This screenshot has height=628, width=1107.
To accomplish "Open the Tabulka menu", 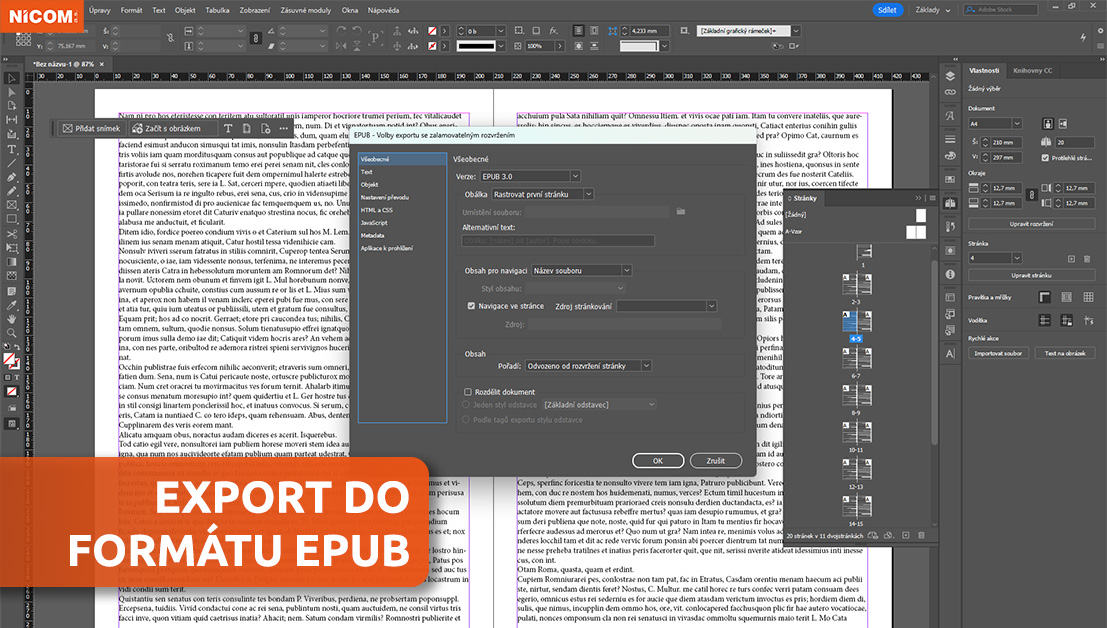I will point(217,10).
